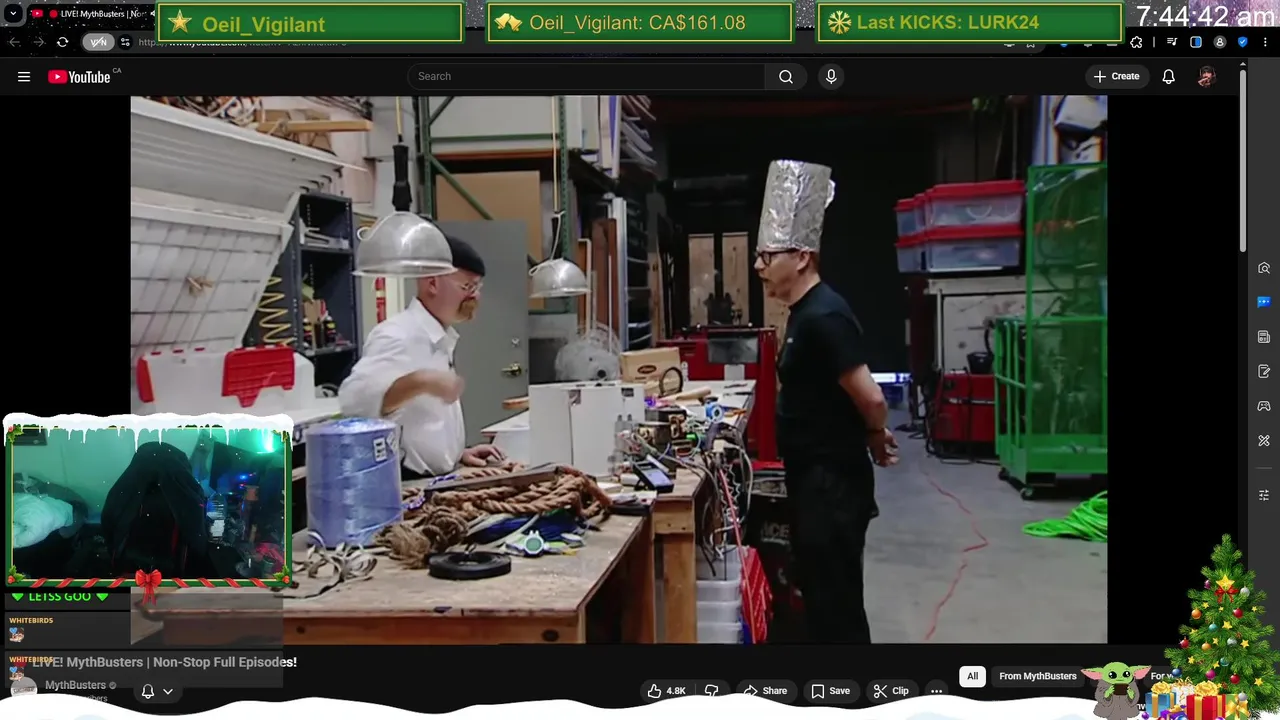
Task: Click the Save button
Action: 830,691
